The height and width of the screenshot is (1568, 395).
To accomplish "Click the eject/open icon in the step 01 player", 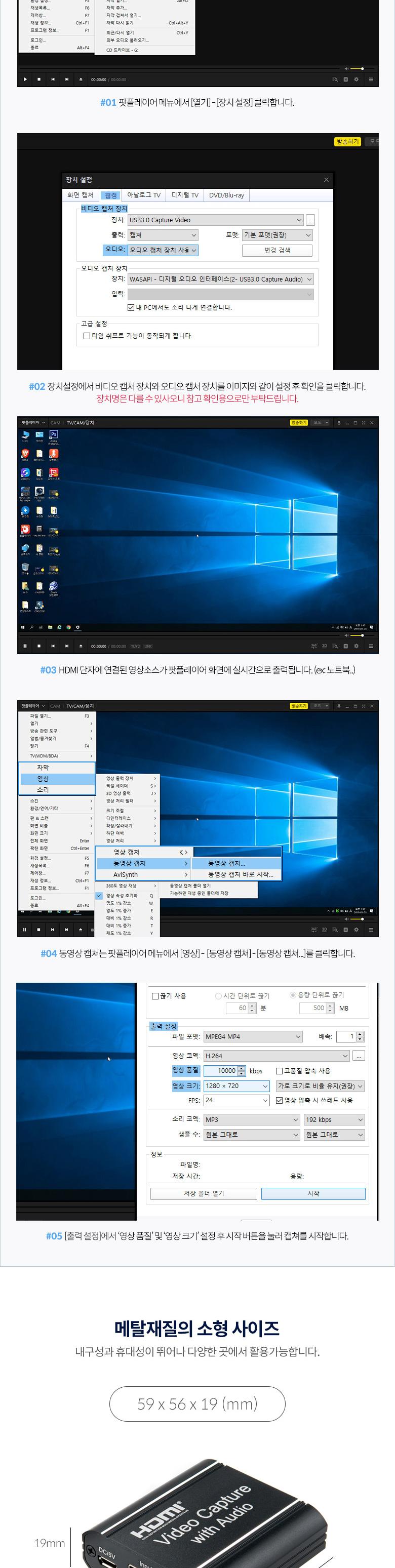I will 81,79.
